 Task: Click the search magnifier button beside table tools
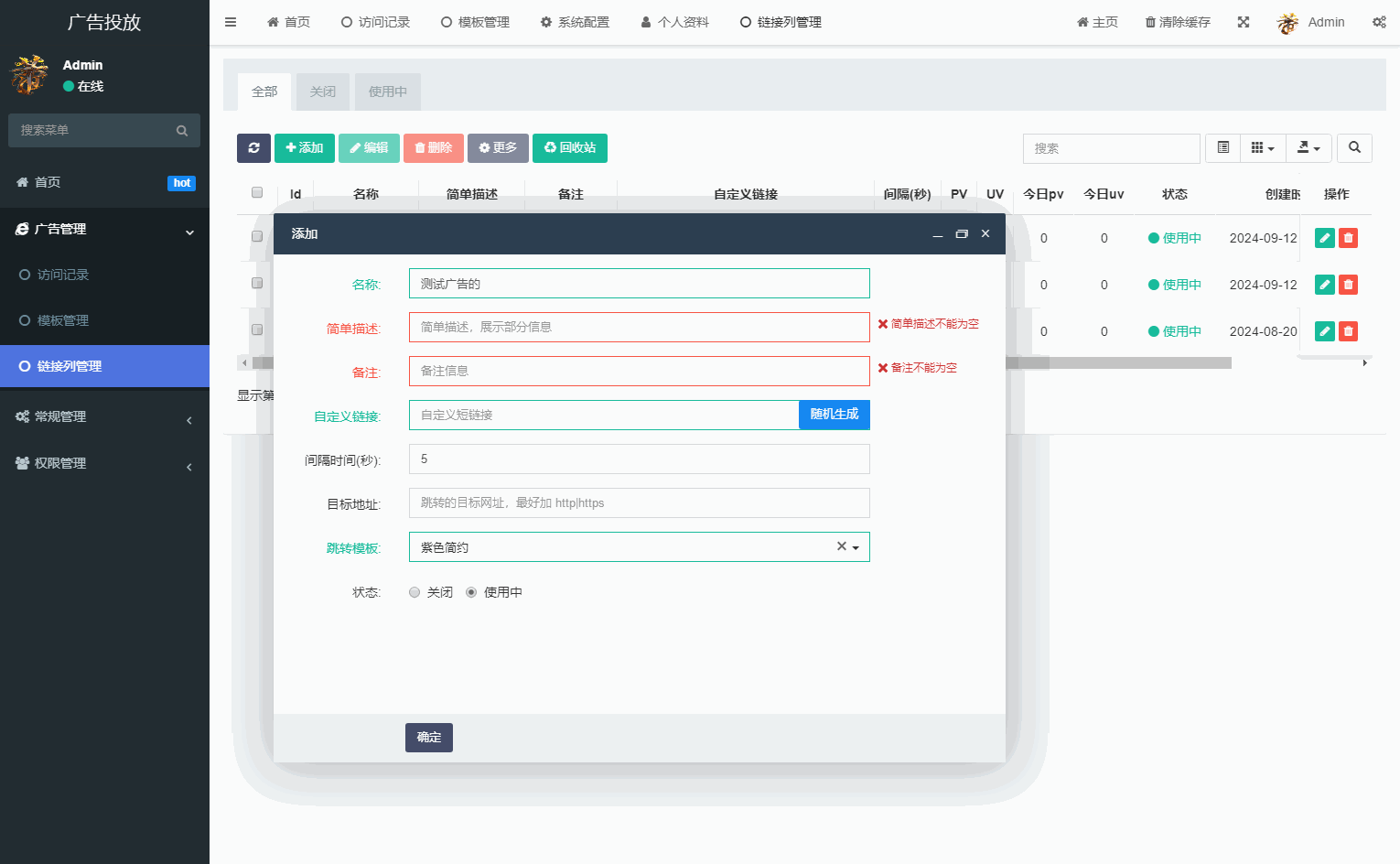1354,148
